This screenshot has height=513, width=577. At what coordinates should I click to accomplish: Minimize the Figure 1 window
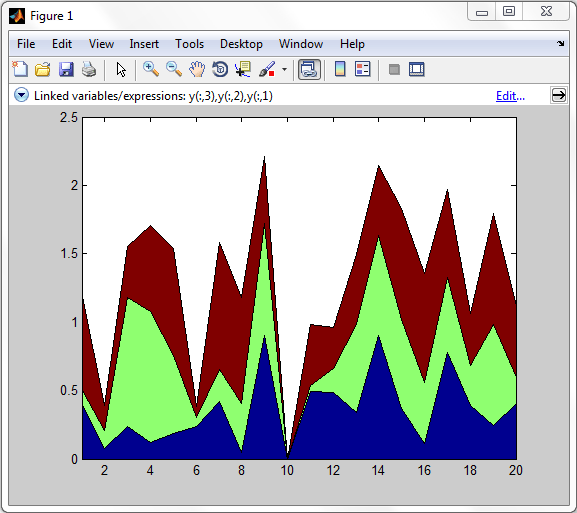coord(482,12)
